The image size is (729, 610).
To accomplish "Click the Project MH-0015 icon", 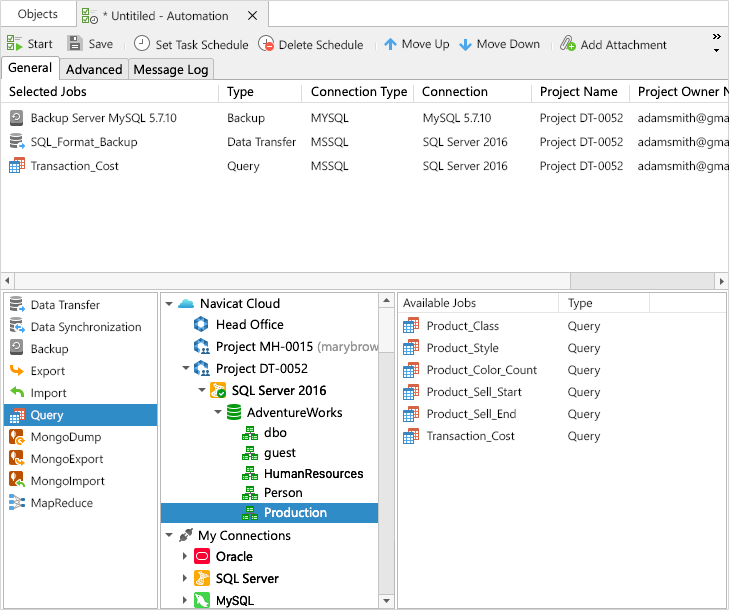I will pyautogui.click(x=201, y=346).
